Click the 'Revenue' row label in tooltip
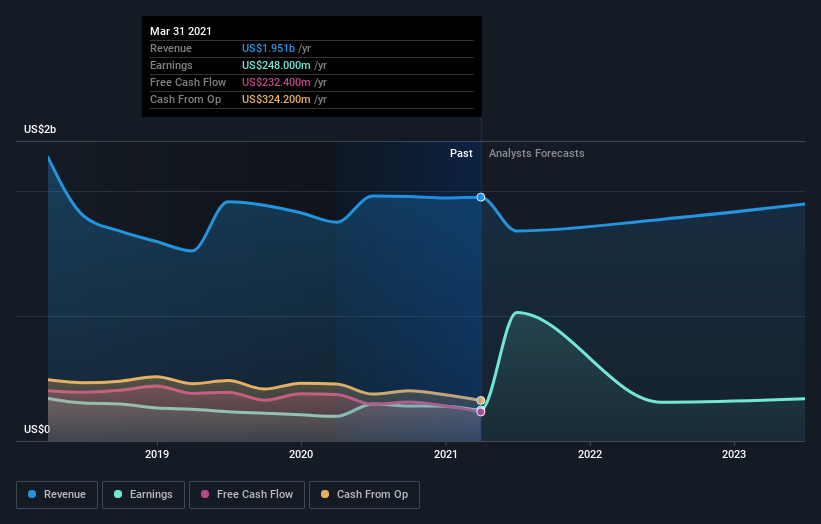The height and width of the screenshot is (524, 821). click(171, 48)
